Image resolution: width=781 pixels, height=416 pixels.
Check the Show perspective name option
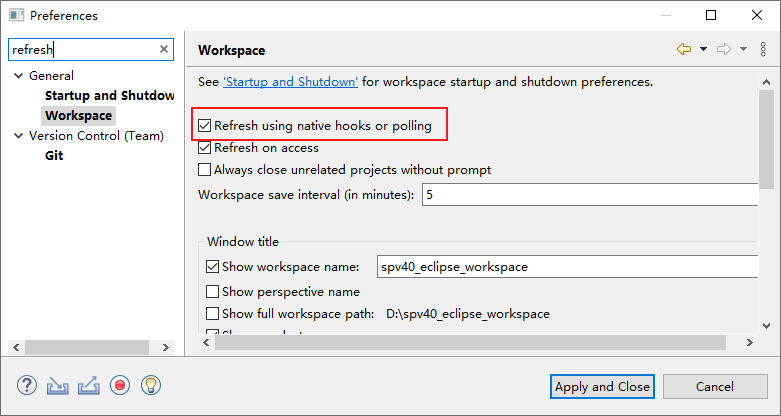click(212, 292)
